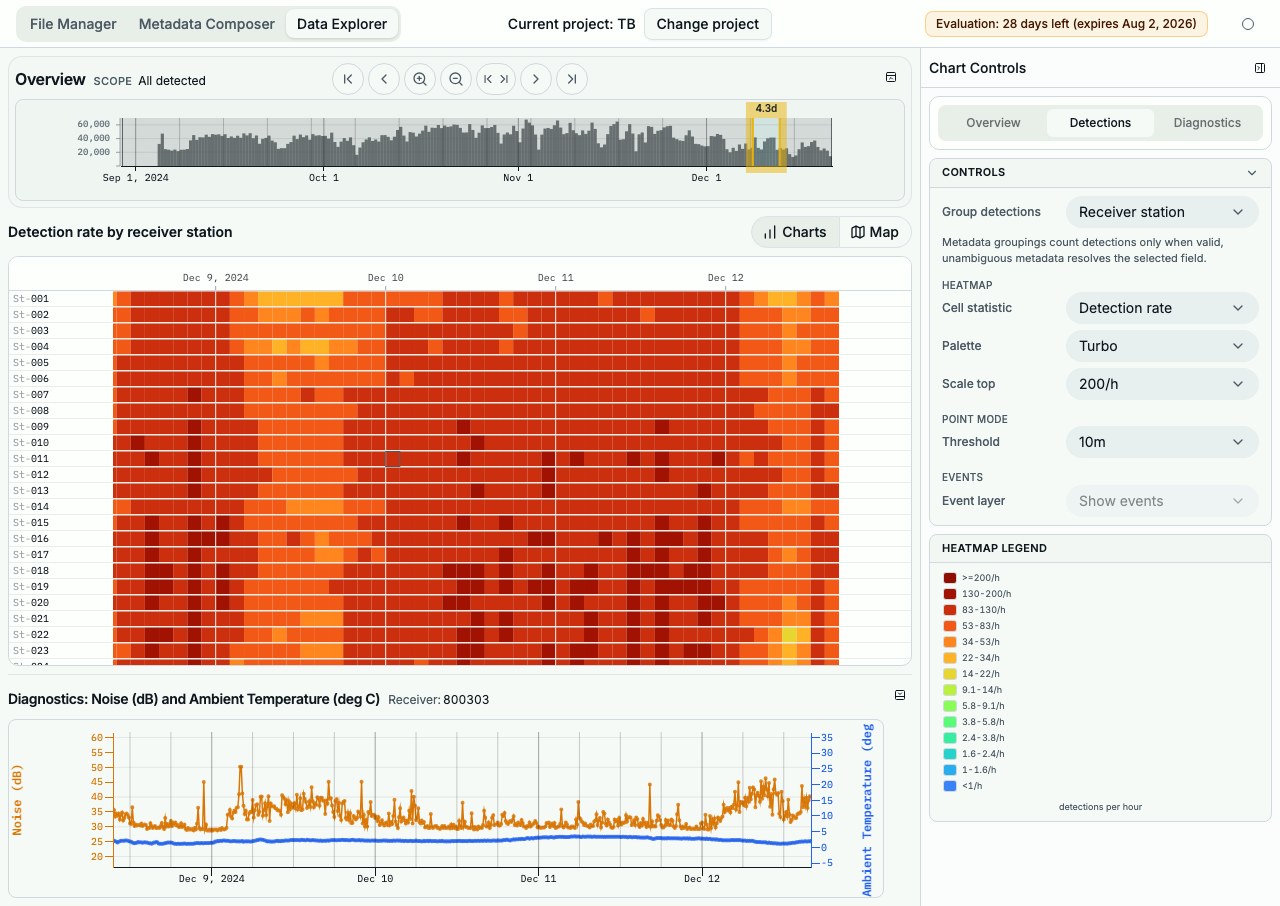Viewport: 1280px width, 906px height.
Task: Click the 4.3d selection window in overview
Action: click(x=766, y=137)
